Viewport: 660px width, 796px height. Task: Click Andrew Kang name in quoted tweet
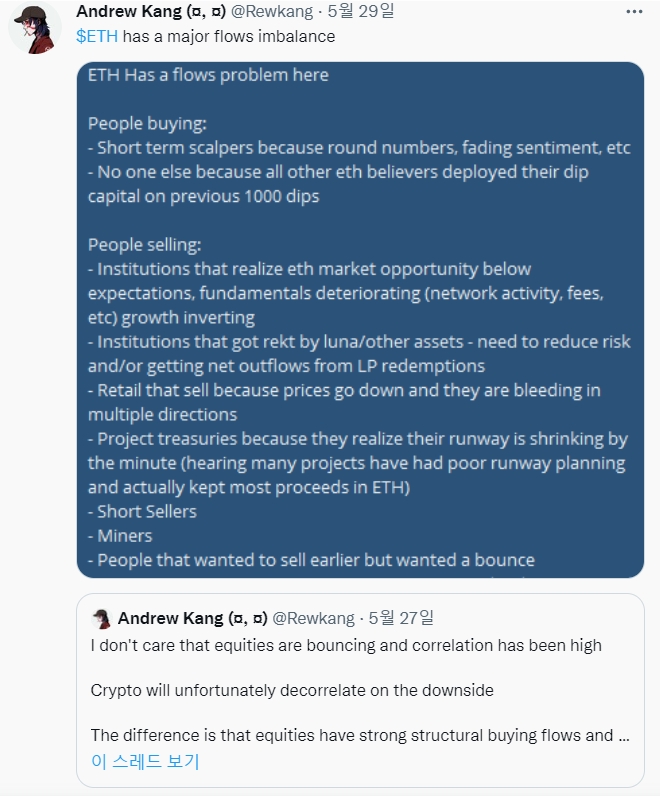191,618
